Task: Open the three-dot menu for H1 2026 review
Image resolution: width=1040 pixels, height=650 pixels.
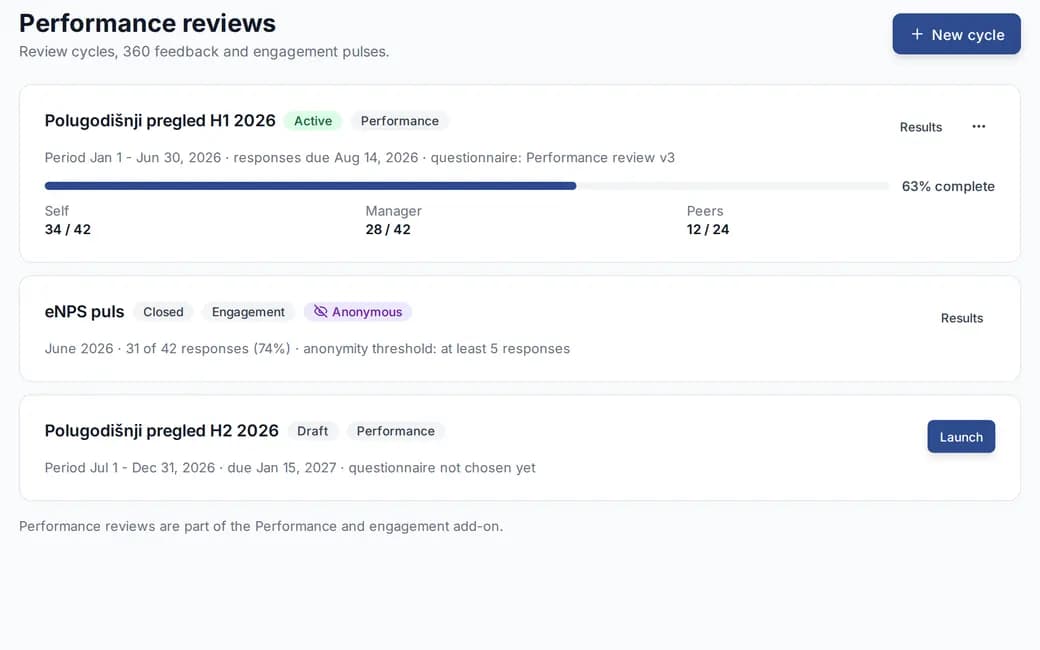Action: click(978, 127)
